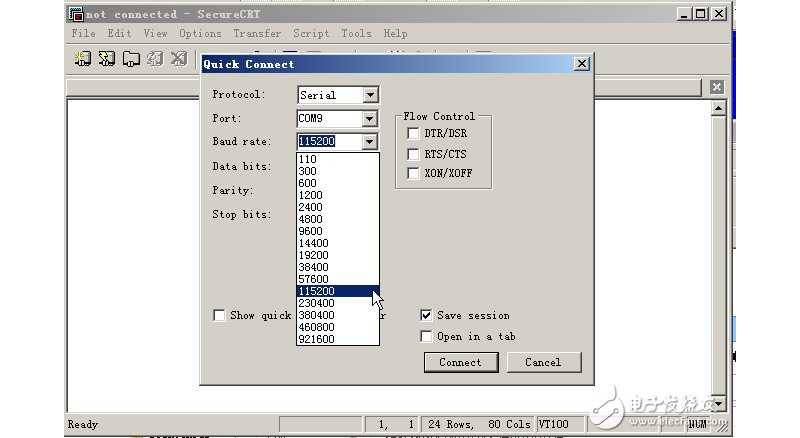Click the greyed Disconnect toolbar icon
Screen dimensions: 800x438
point(179,59)
